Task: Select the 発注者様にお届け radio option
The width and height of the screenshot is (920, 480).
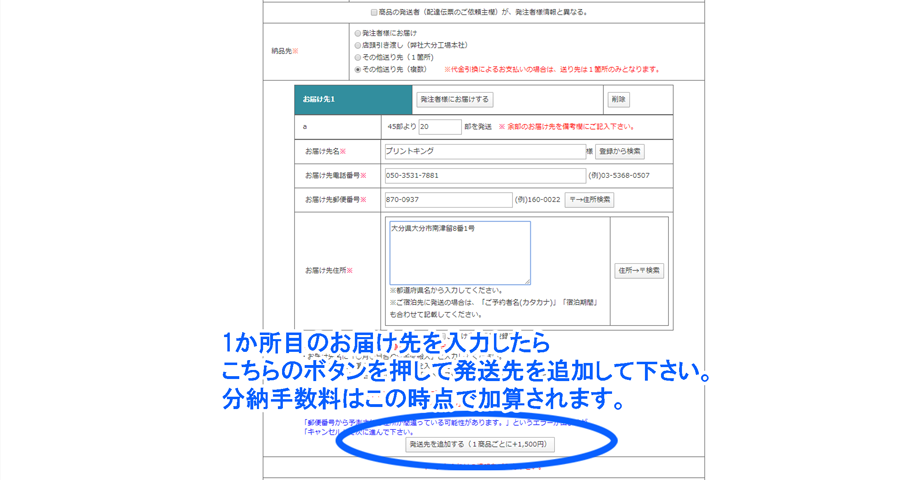Action: (x=358, y=33)
